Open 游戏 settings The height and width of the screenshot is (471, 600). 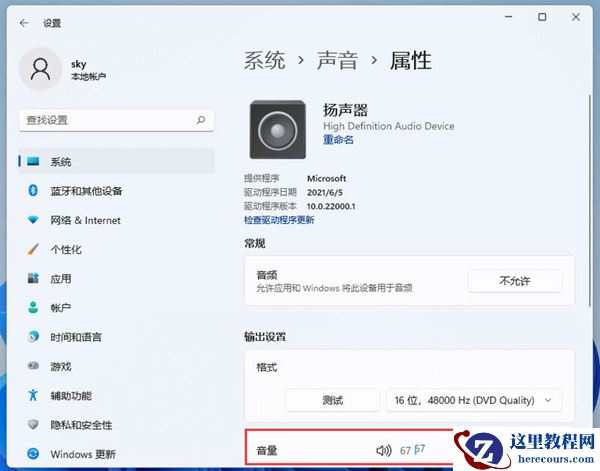click(x=116, y=366)
